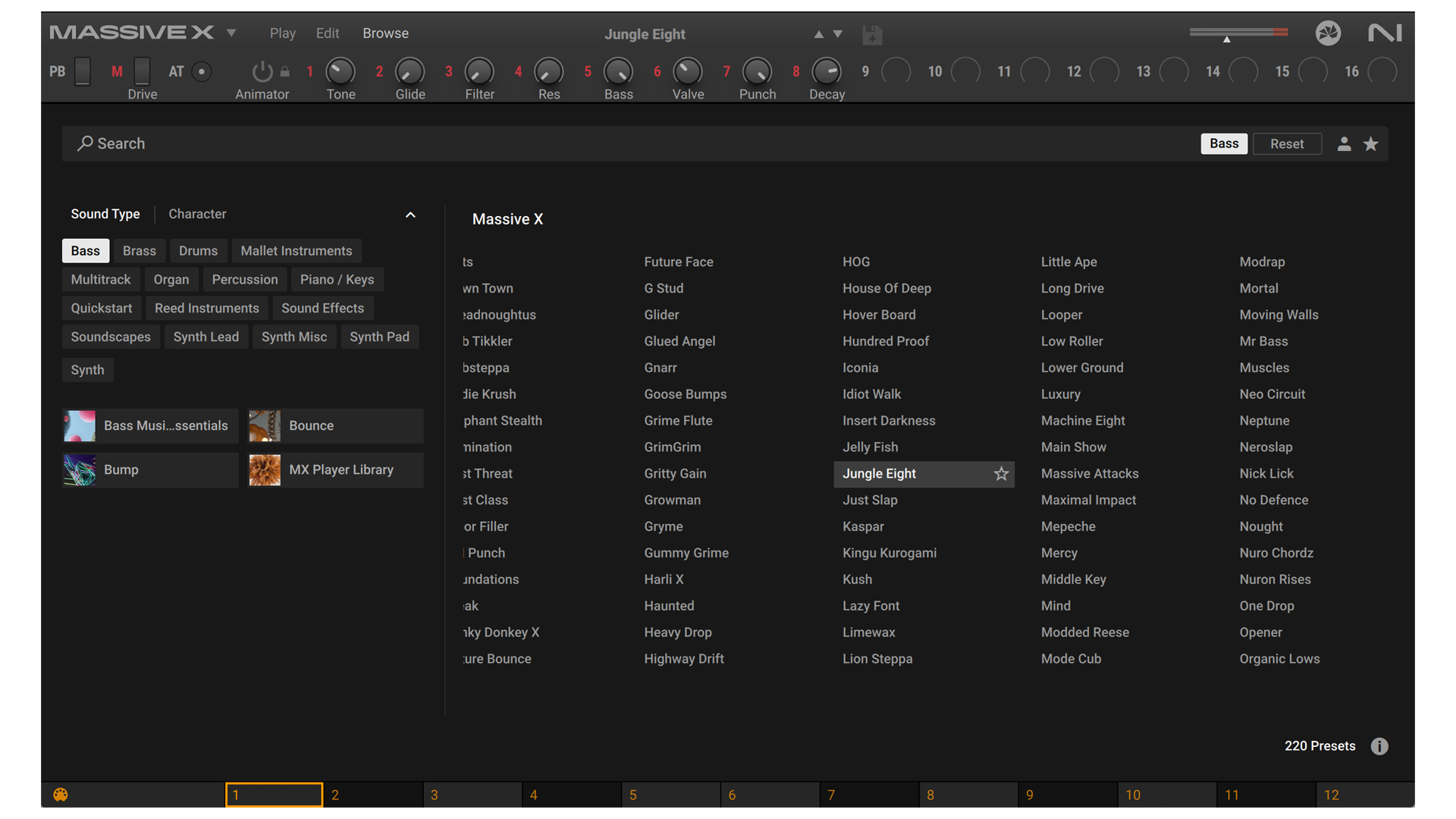Screen dimensions: 1456x819
Task: Load the Massive Attacks preset
Action: click(x=1090, y=474)
